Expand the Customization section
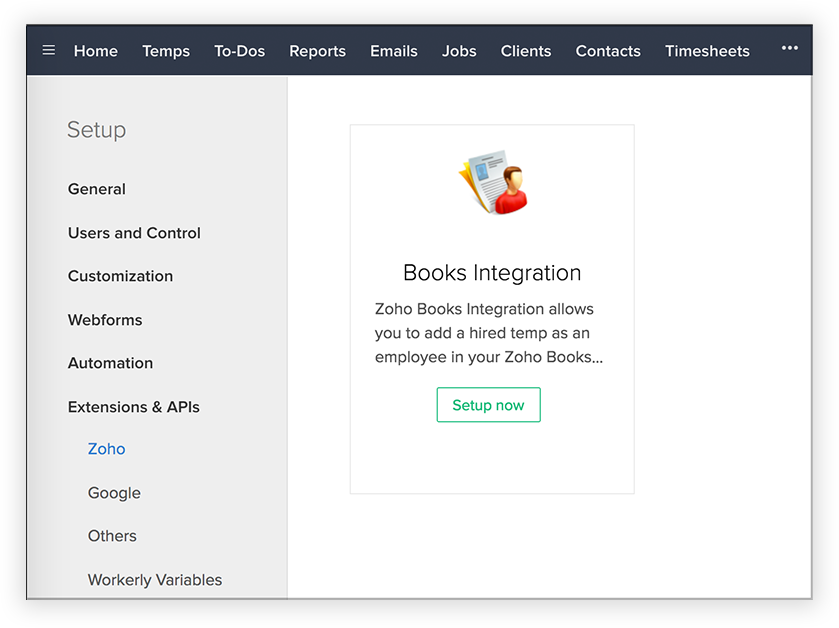The height and width of the screenshot is (628, 839). pos(120,276)
